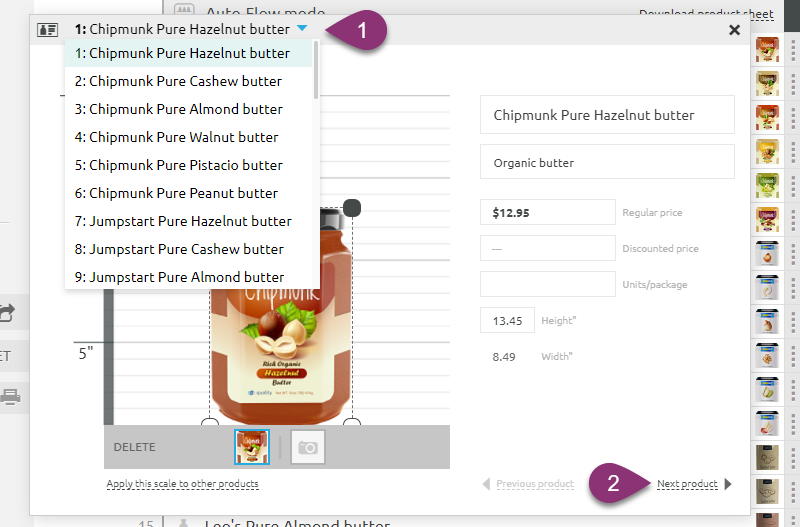Click the product list dropdown scrollbar

[x=317, y=70]
